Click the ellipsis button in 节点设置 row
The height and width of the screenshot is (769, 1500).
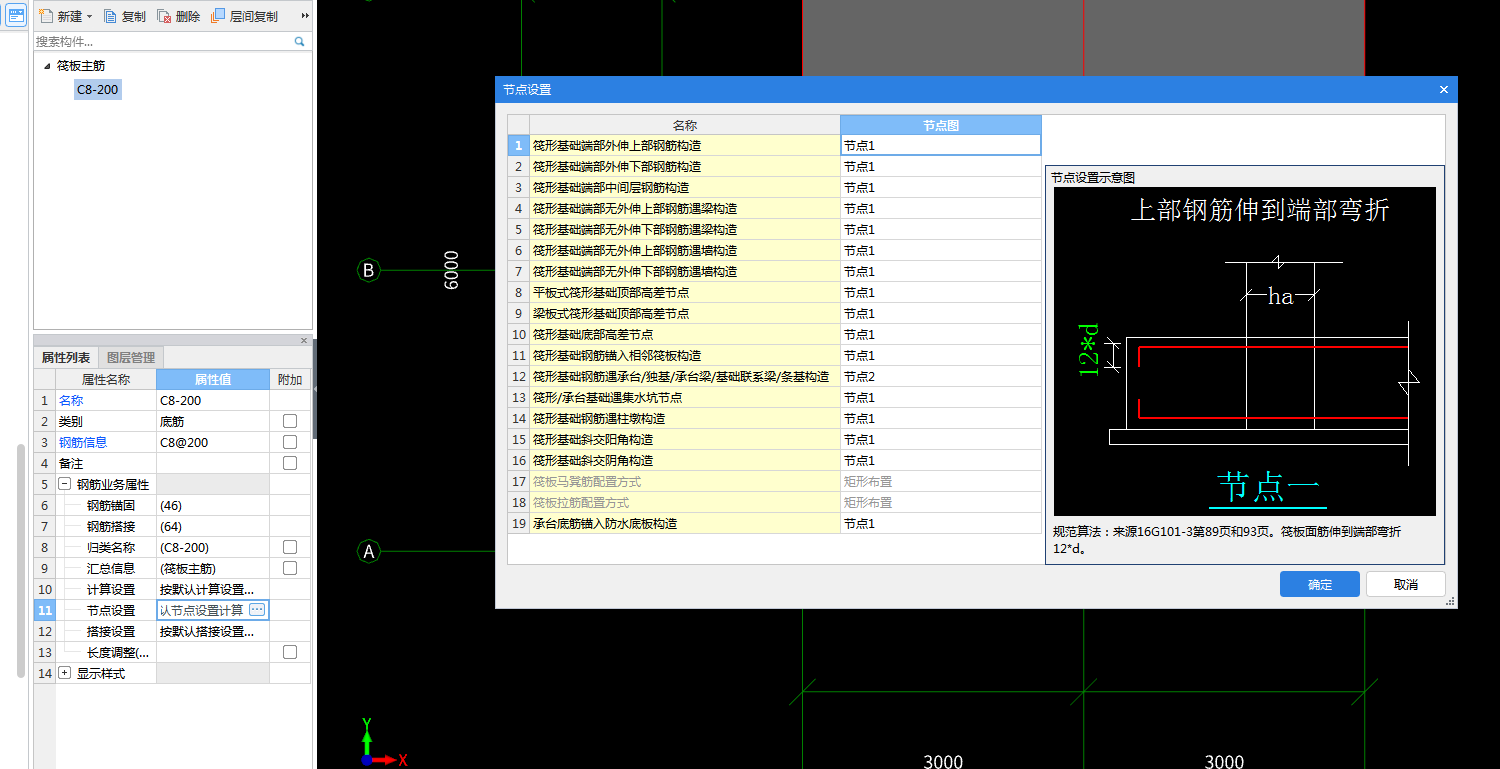click(257, 610)
